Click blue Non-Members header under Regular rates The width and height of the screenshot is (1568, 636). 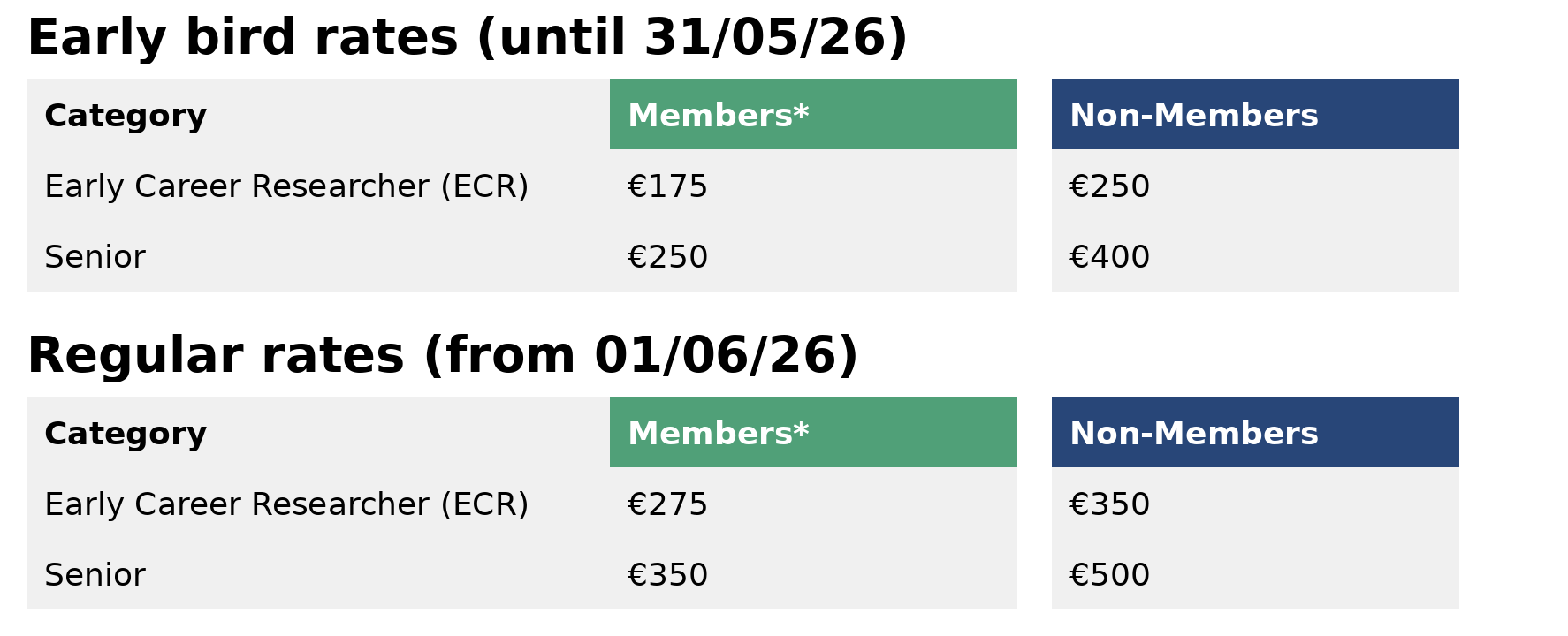pyautogui.click(x=1193, y=433)
